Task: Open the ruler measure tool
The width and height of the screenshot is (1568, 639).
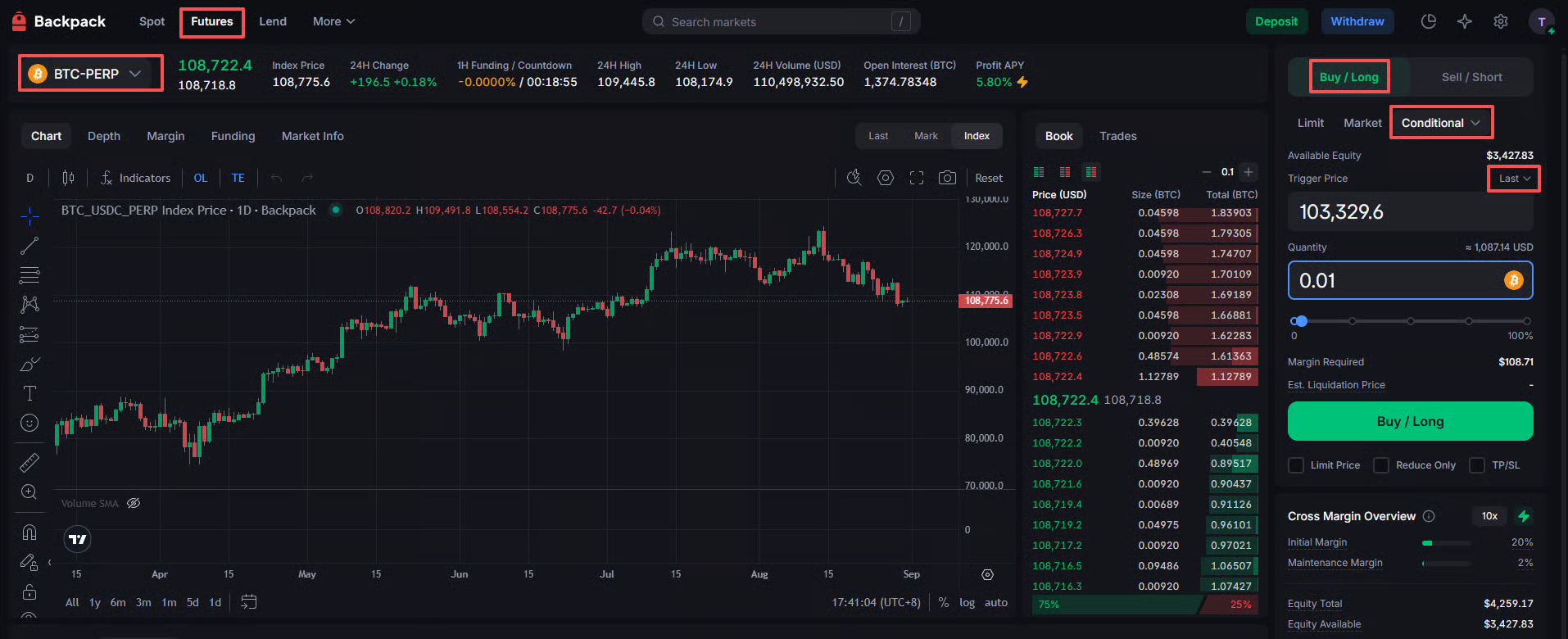Action: [x=29, y=463]
